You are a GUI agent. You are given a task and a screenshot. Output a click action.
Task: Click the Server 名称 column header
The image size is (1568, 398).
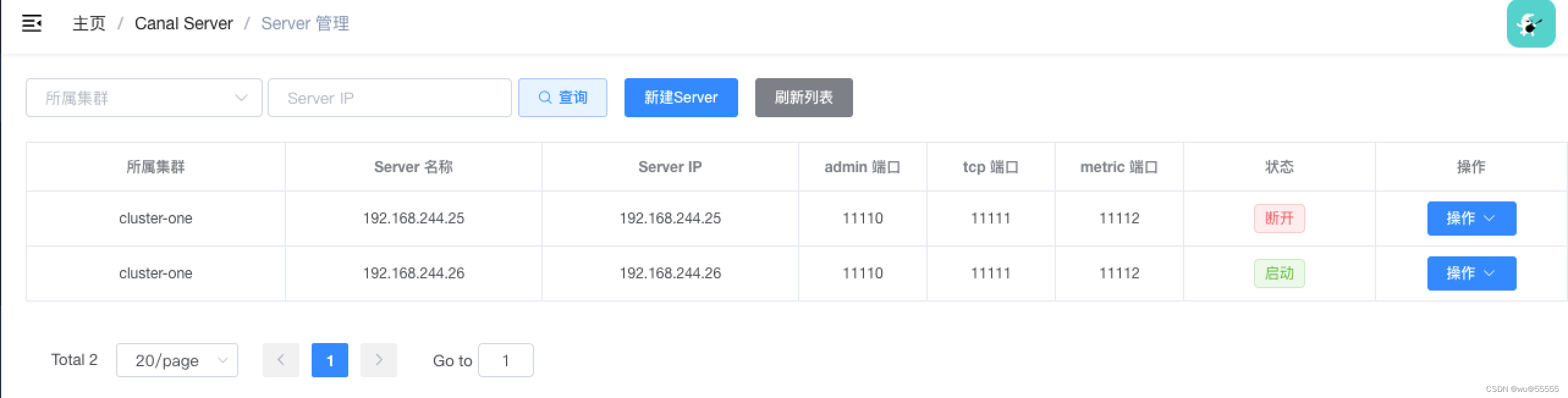pyautogui.click(x=413, y=167)
